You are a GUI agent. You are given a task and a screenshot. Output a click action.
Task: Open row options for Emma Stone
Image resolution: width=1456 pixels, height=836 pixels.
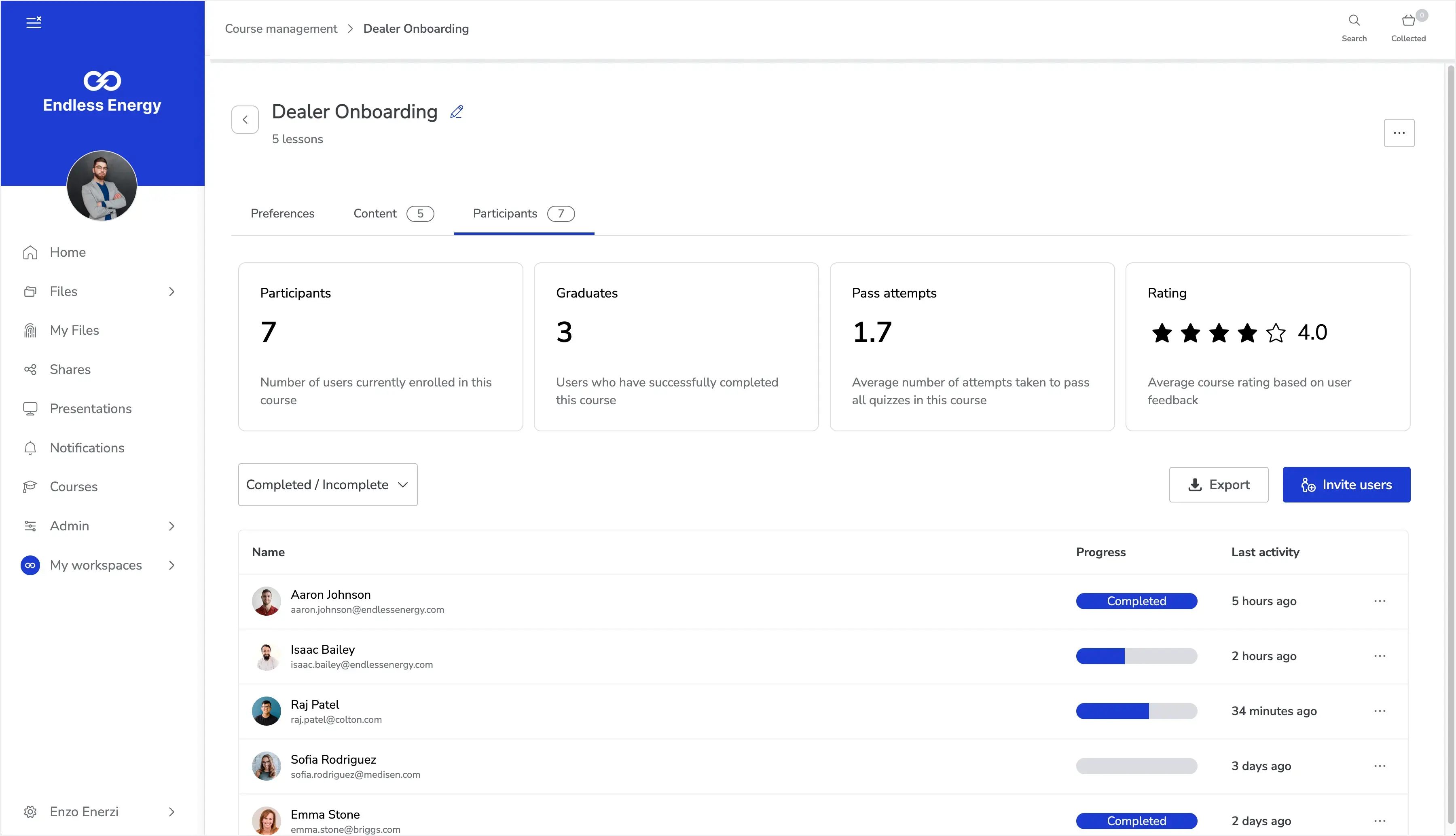pos(1380,821)
